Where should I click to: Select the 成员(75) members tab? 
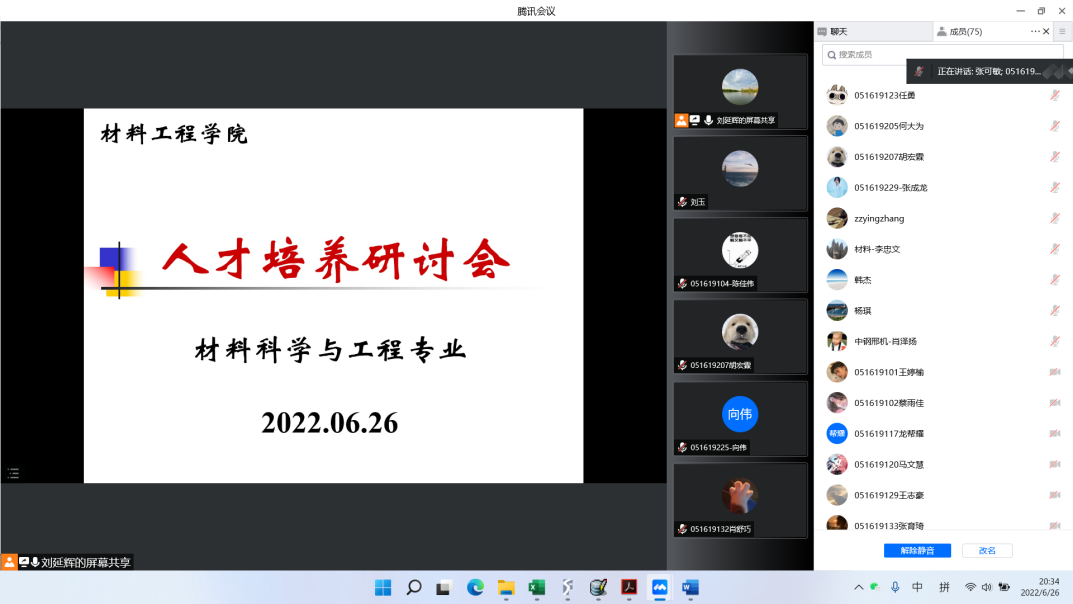click(x=960, y=32)
